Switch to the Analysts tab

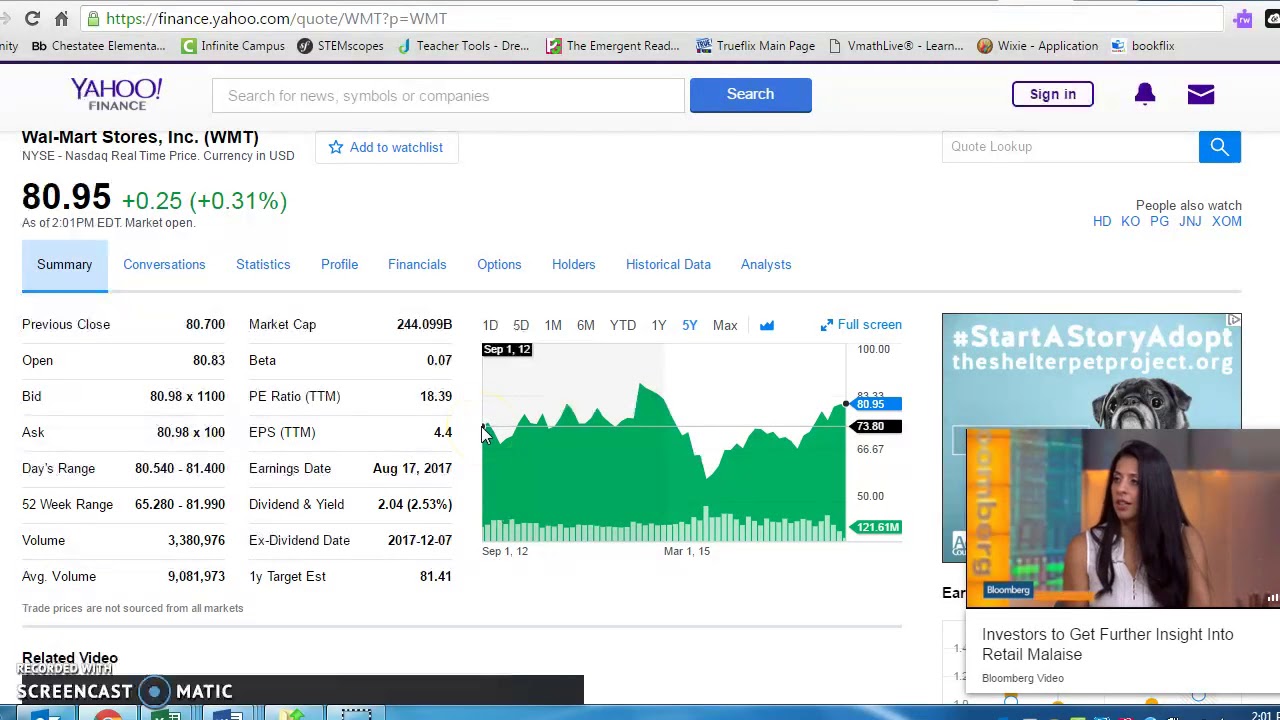pyautogui.click(x=766, y=264)
